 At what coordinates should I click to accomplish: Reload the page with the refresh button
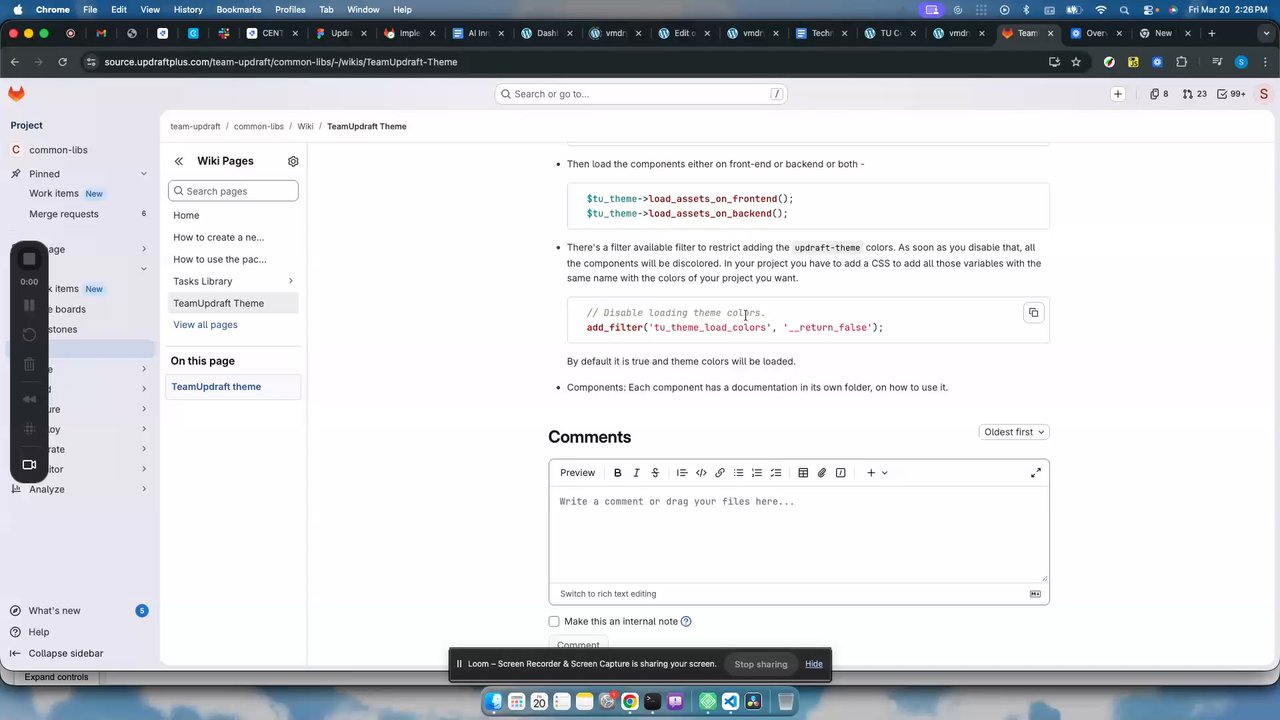click(62, 62)
